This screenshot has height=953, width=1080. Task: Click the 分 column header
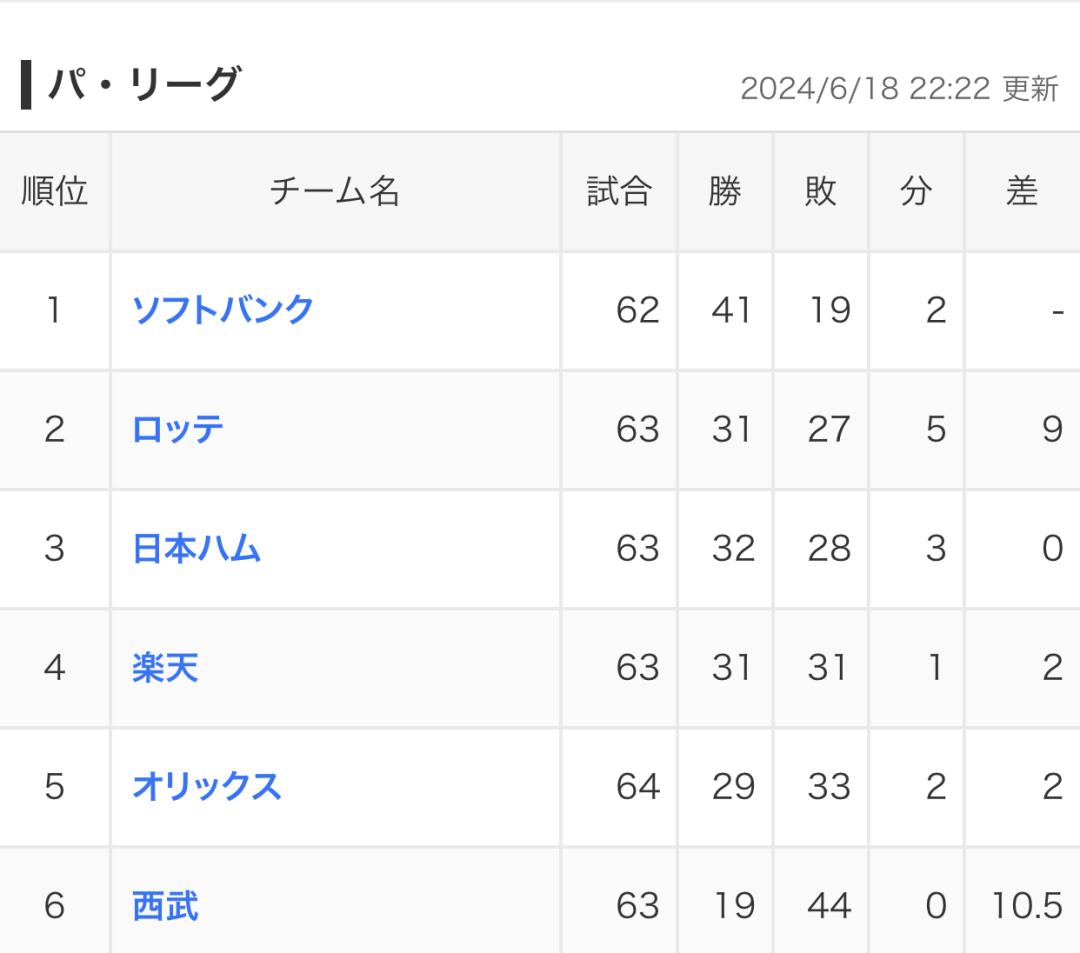click(x=916, y=191)
